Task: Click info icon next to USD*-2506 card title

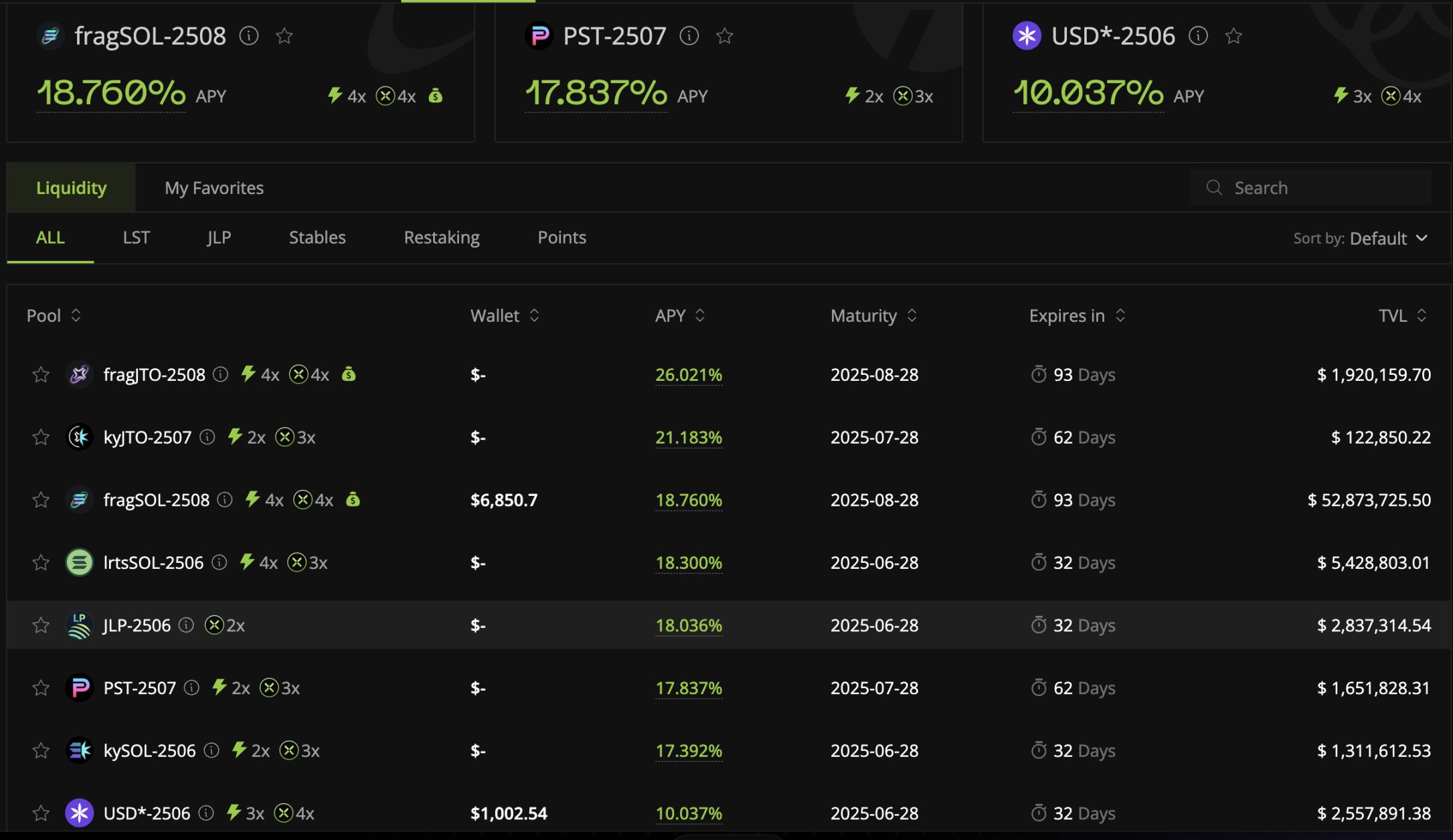Action: pos(1198,35)
